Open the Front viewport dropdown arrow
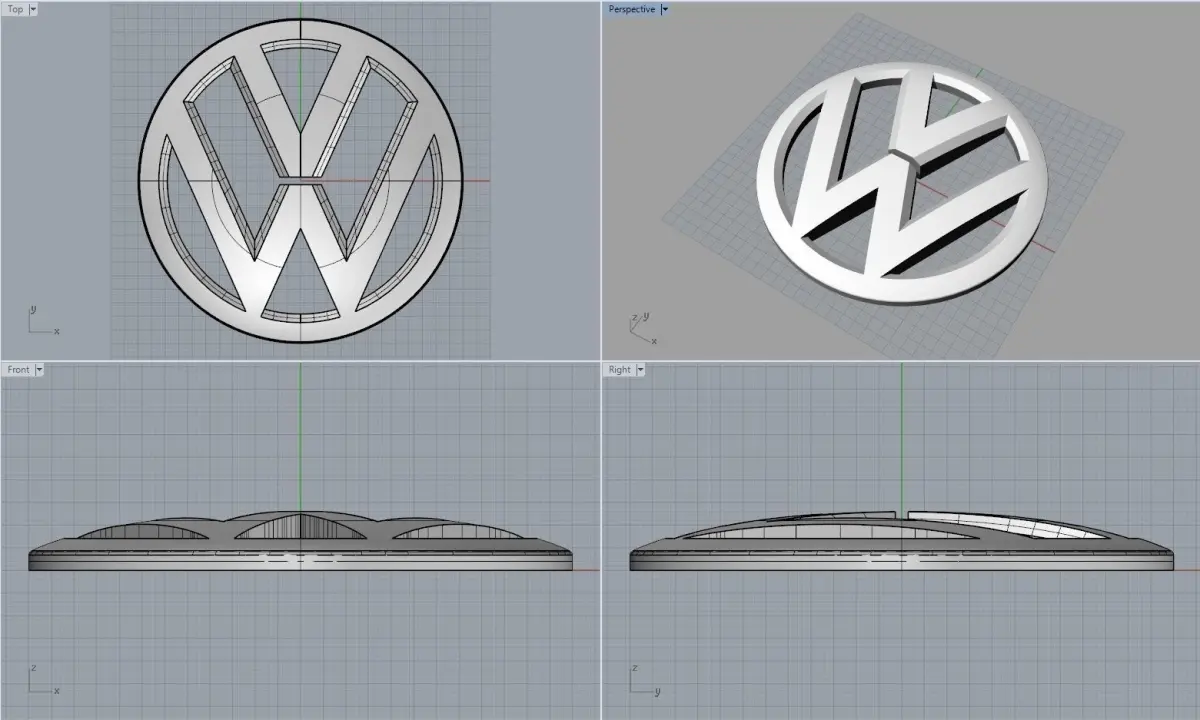1200x720 pixels. click(x=40, y=369)
